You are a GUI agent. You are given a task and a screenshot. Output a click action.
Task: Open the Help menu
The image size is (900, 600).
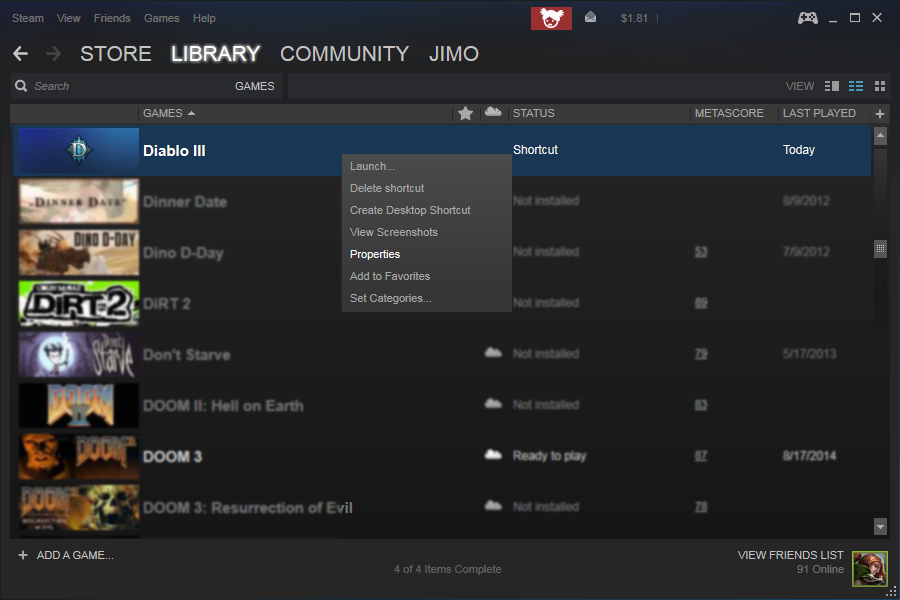[204, 18]
